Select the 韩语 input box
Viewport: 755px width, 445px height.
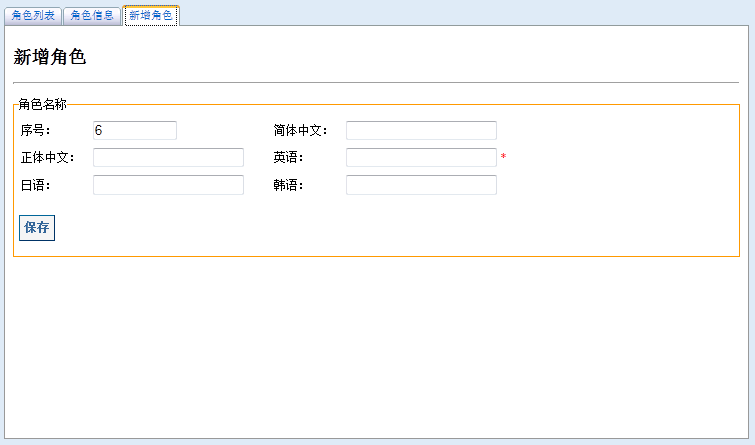pyautogui.click(x=421, y=185)
